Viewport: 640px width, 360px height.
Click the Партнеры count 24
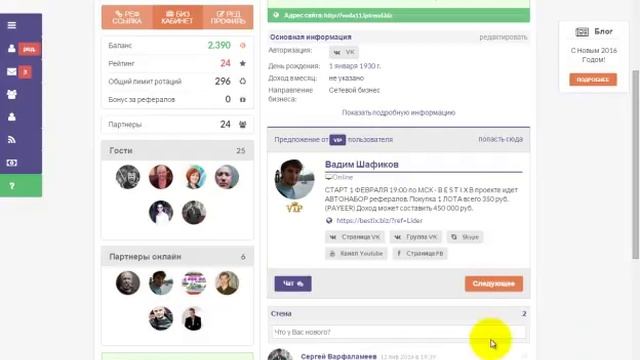click(225, 124)
